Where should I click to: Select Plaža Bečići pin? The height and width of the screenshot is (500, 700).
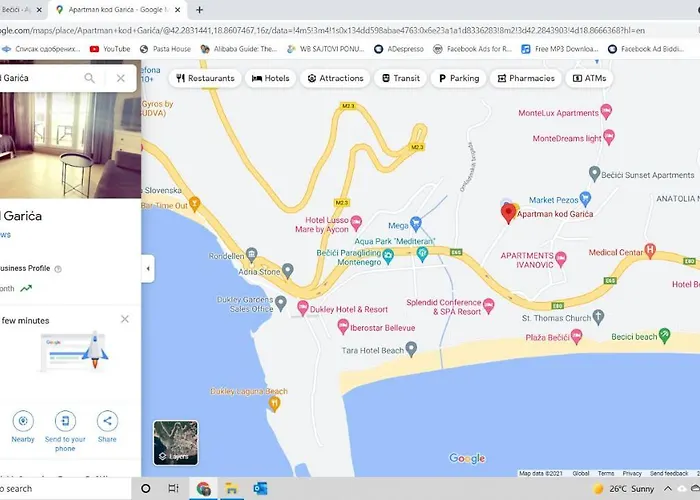point(576,337)
